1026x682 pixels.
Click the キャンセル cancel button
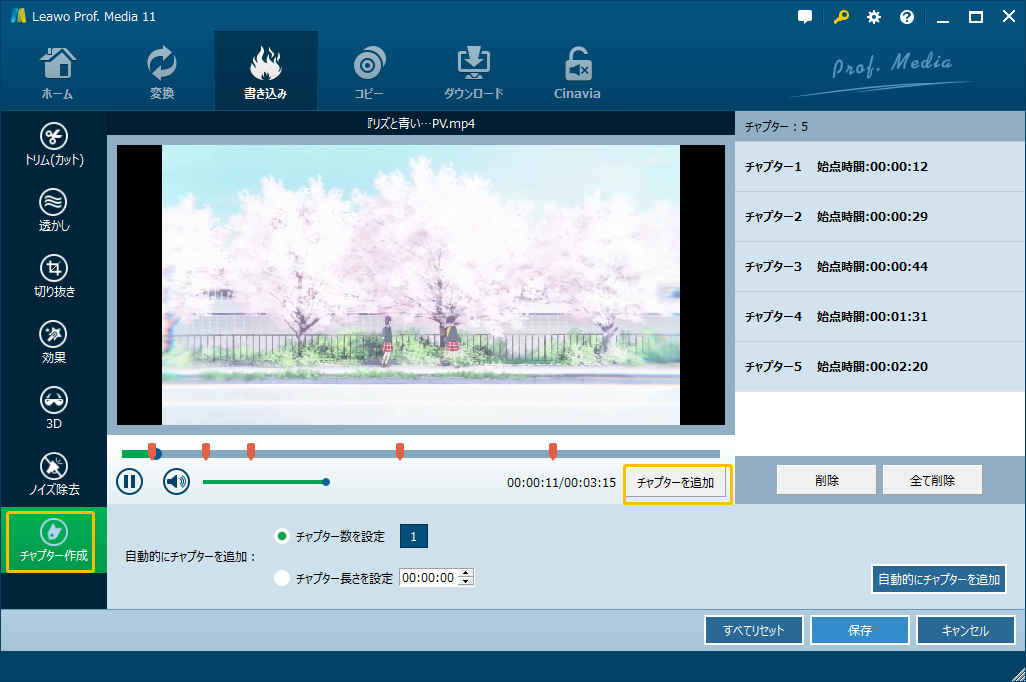coord(966,630)
